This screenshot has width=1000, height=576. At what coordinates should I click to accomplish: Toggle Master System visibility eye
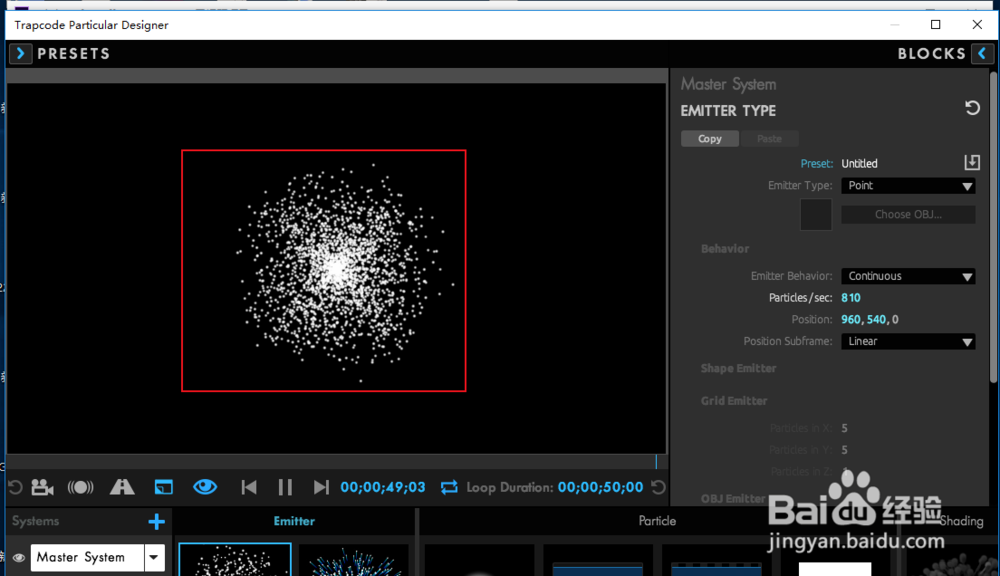tap(18, 558)
